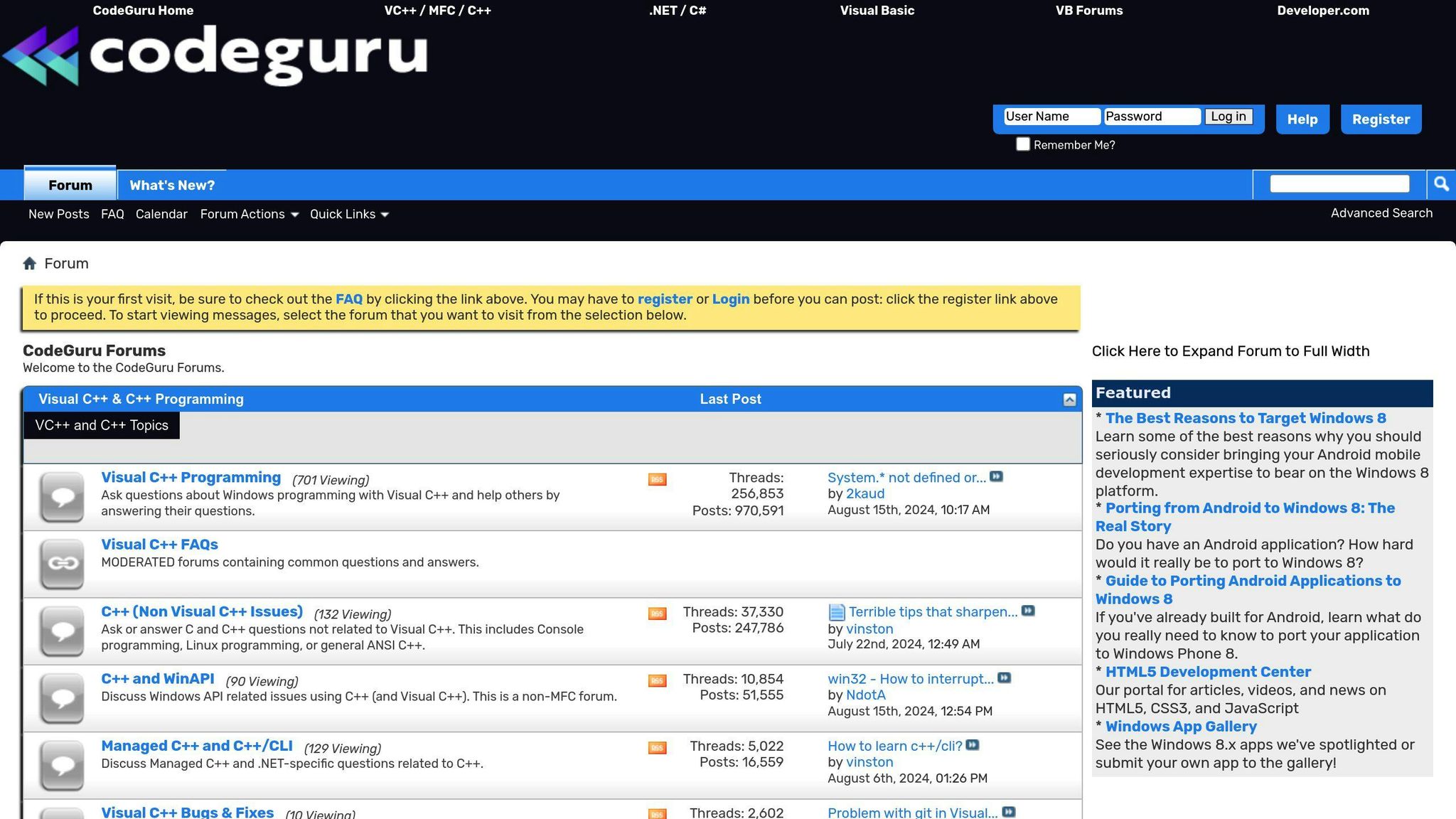The image size is (1456, 819).
Task: Click the home breadcrumb icon
Action: [x=29, y=263]
